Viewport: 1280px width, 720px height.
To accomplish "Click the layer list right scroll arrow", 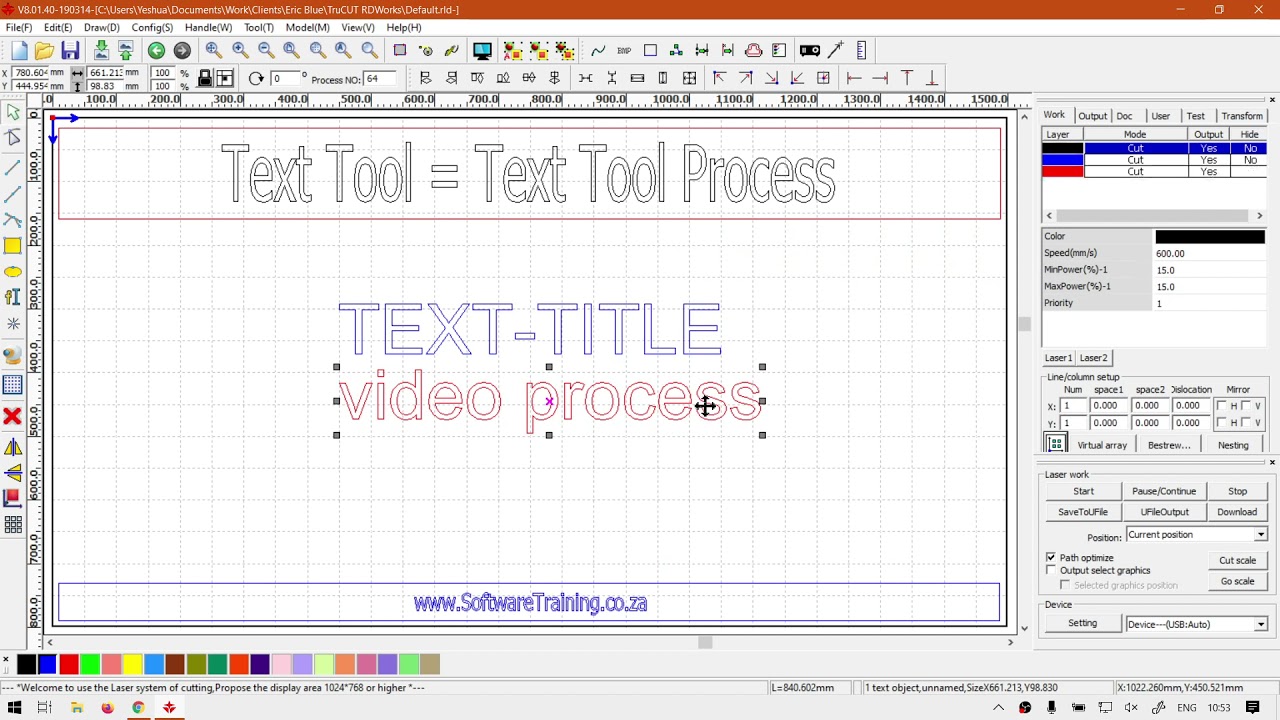I will pos(1260,216).
